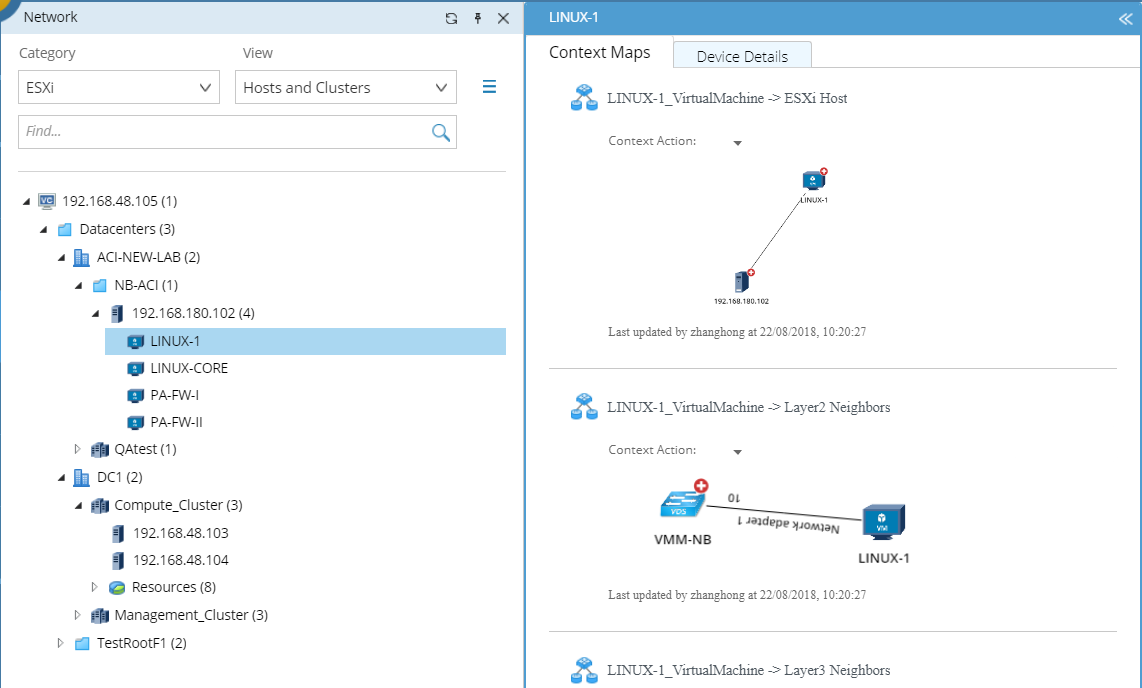Collapse the Compute_Cluster tree node
1142x688 pixels.
[78, 505]
